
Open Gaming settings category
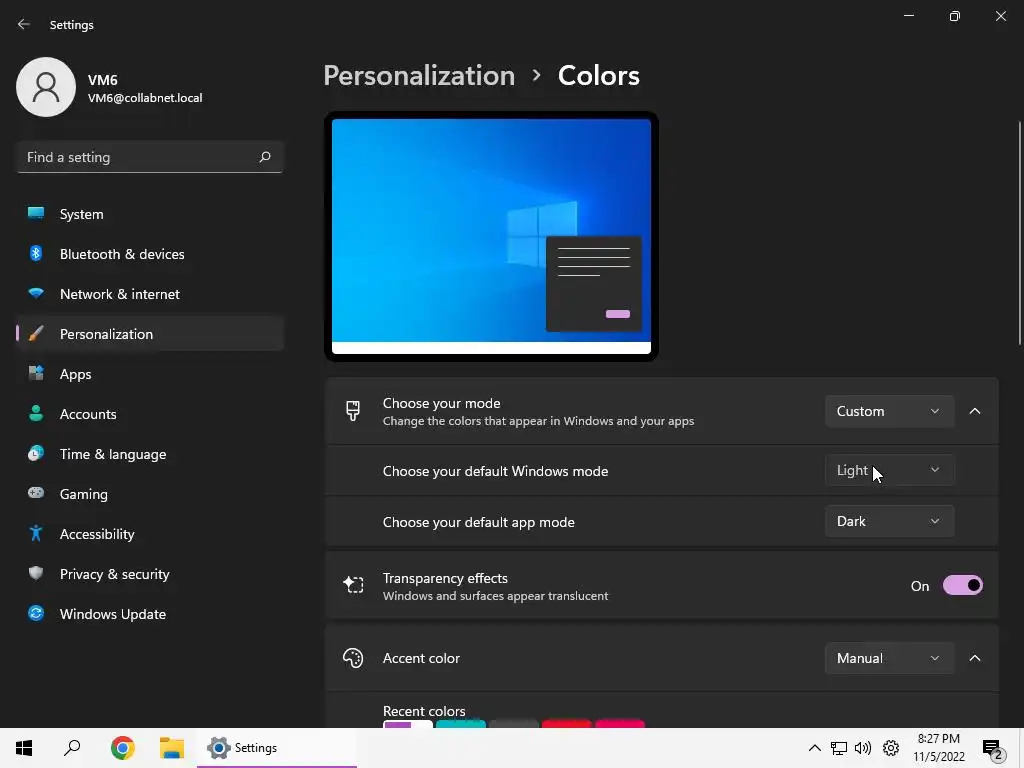pos(150,494)
